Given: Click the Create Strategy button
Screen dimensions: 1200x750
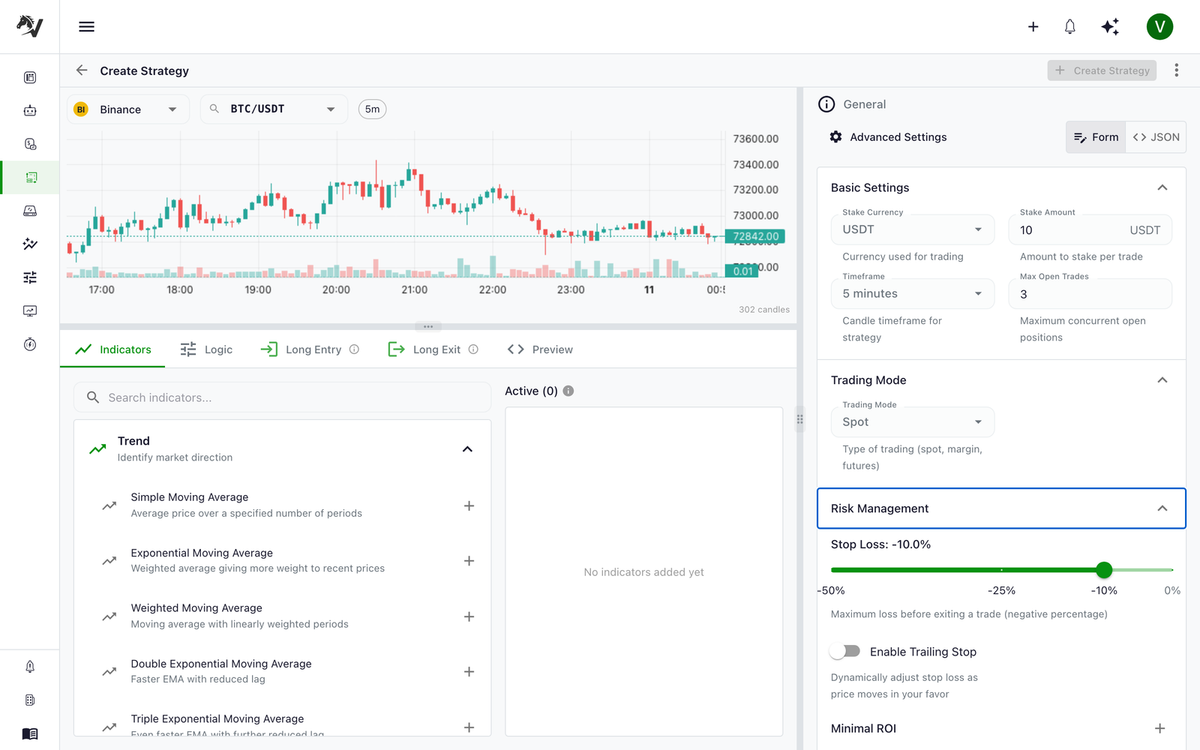Looking at the screenshot, I should [1102, 71].
